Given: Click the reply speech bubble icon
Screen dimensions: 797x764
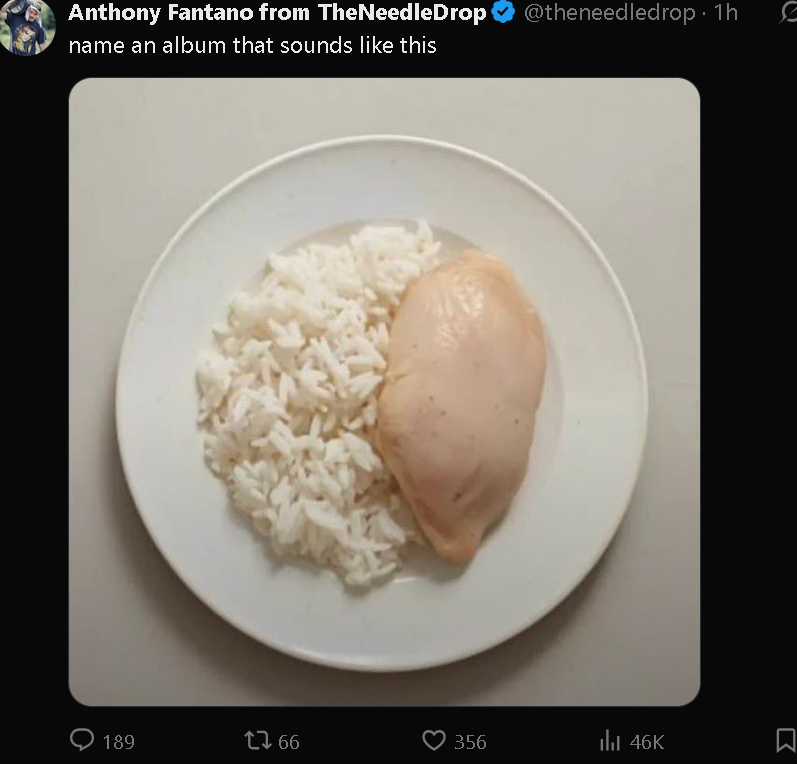Looking at the screenshot, I should click(x=82, y=740).
